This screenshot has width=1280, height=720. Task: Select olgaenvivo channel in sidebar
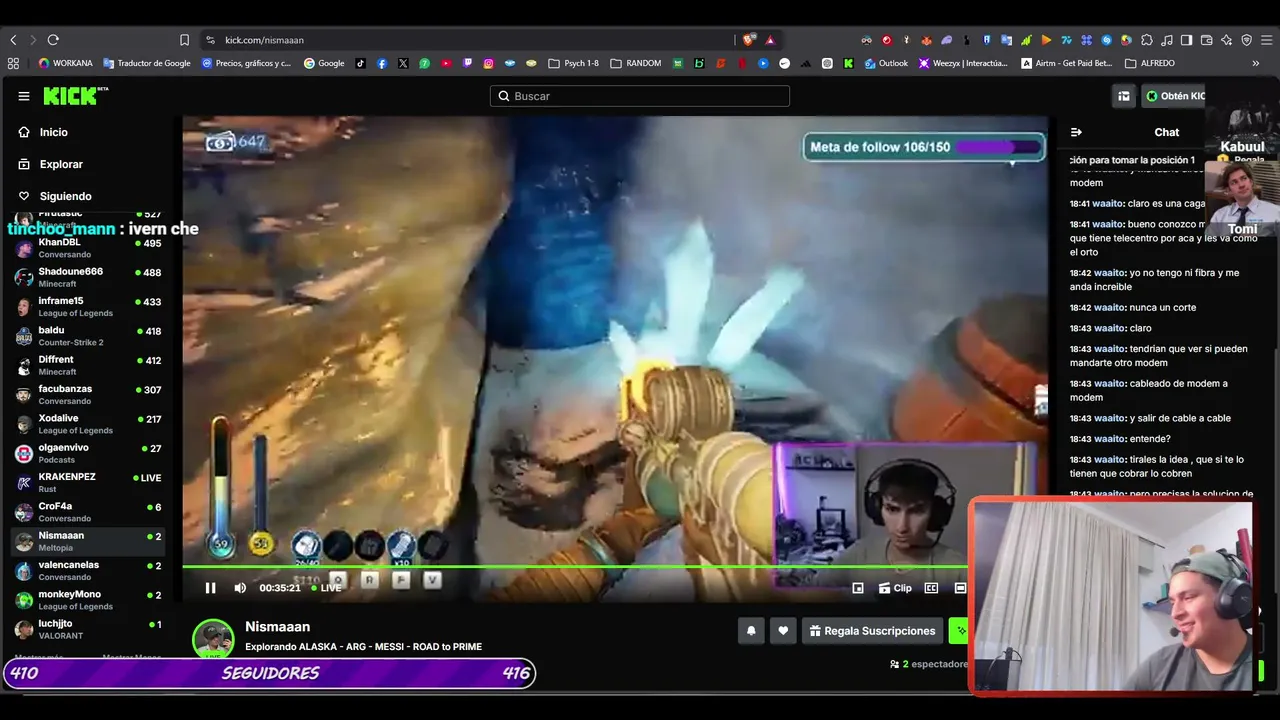pyautogui.click(x=88, y=453)
